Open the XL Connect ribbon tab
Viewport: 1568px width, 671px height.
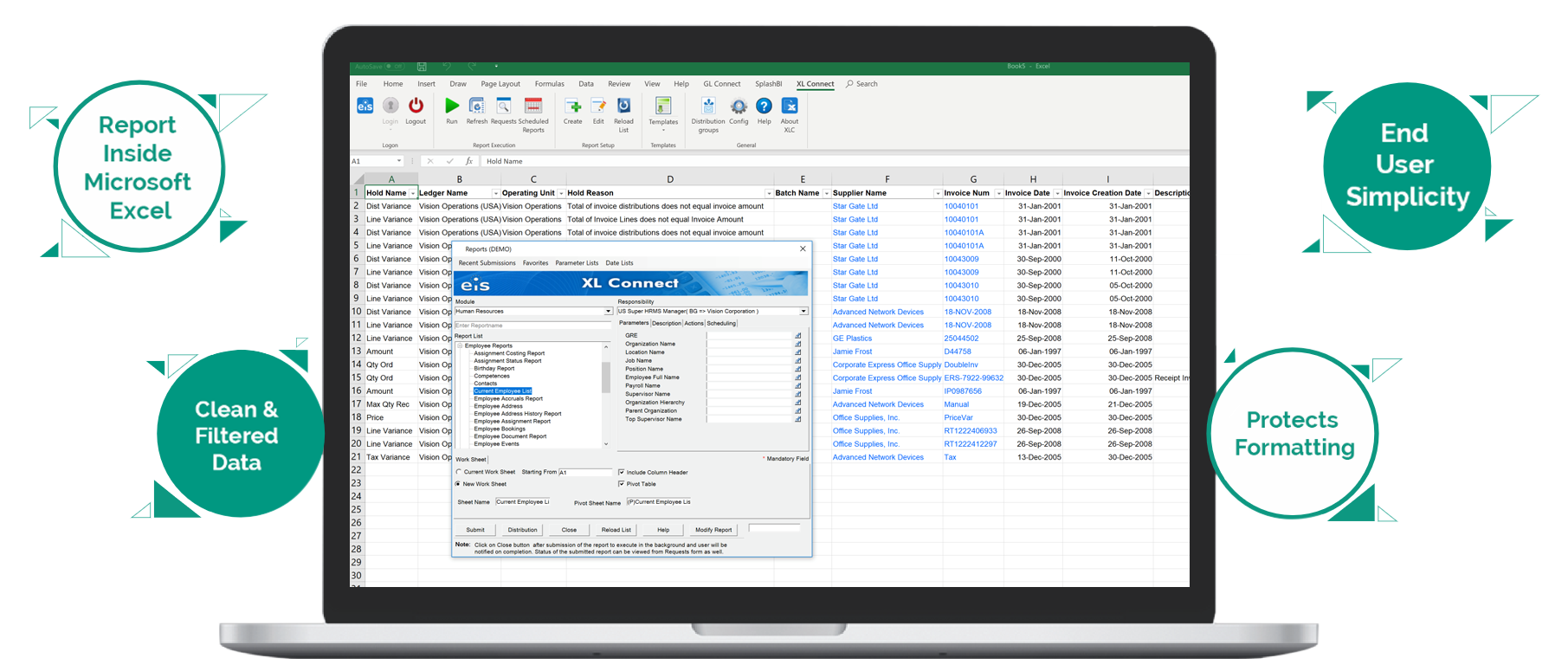tap(815, 84)
